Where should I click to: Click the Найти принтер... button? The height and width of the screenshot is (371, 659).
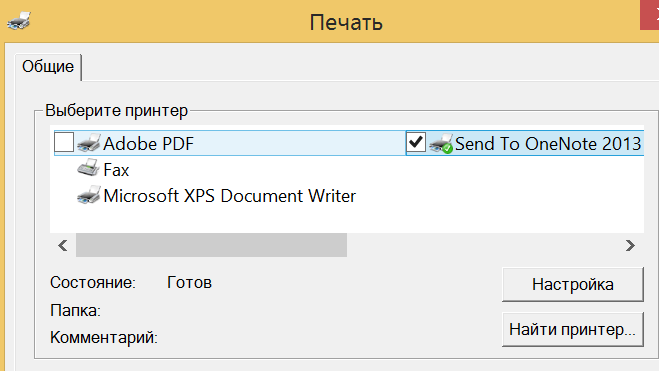[572, 329]
